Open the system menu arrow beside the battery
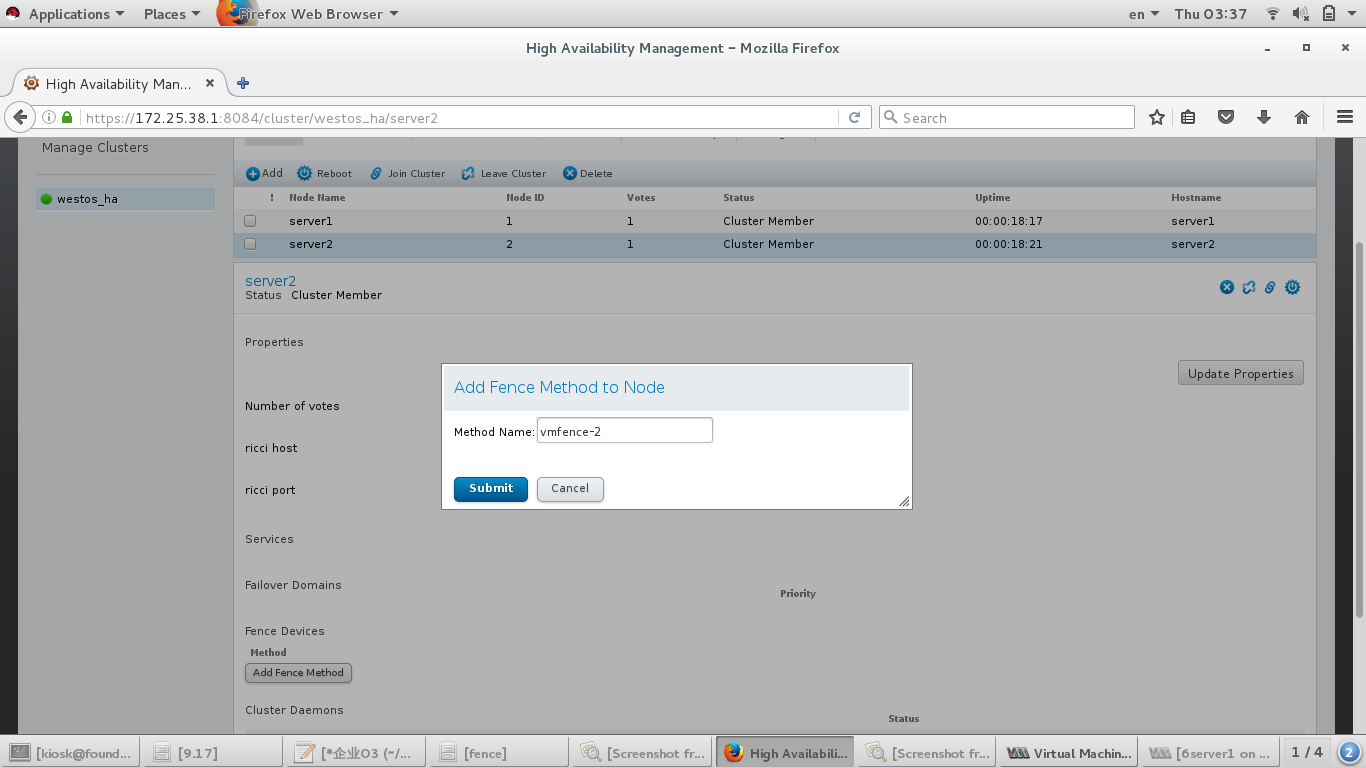Screen dimensions: 1366x768 (1351, 14)
